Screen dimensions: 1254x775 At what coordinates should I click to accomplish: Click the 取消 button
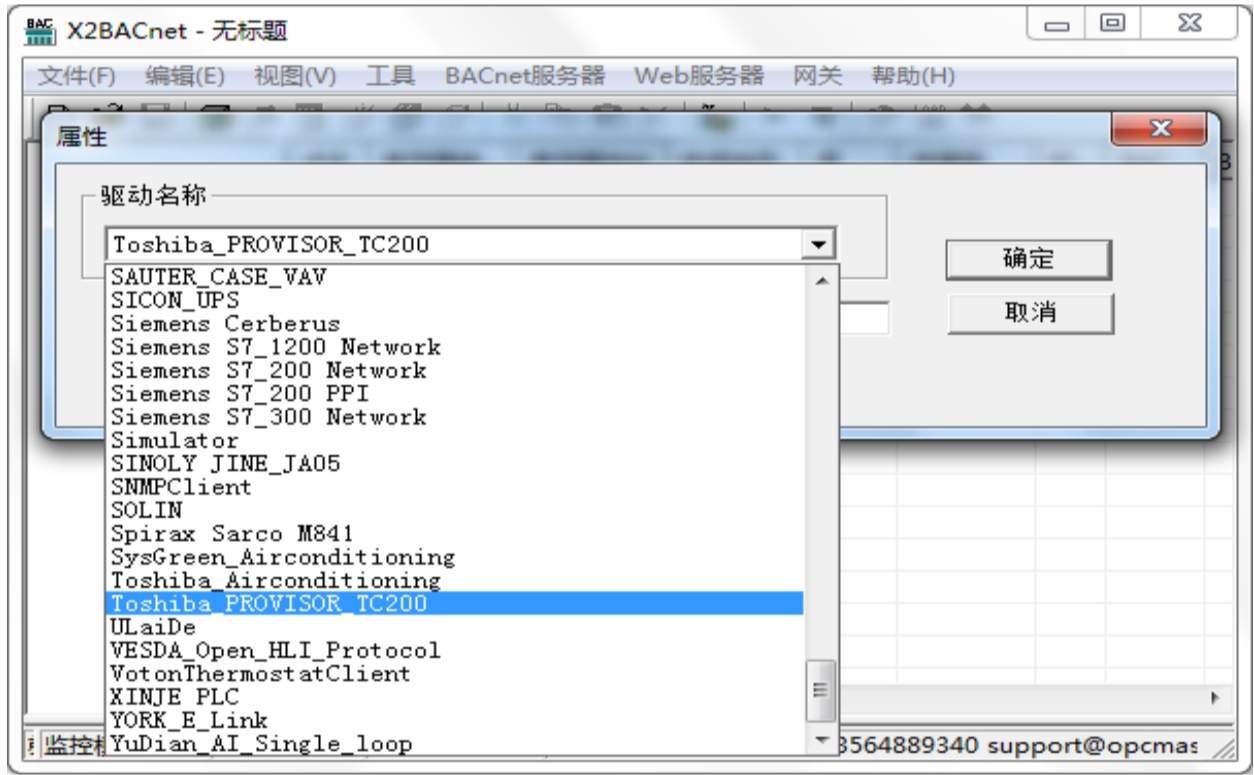(1029, 313)
